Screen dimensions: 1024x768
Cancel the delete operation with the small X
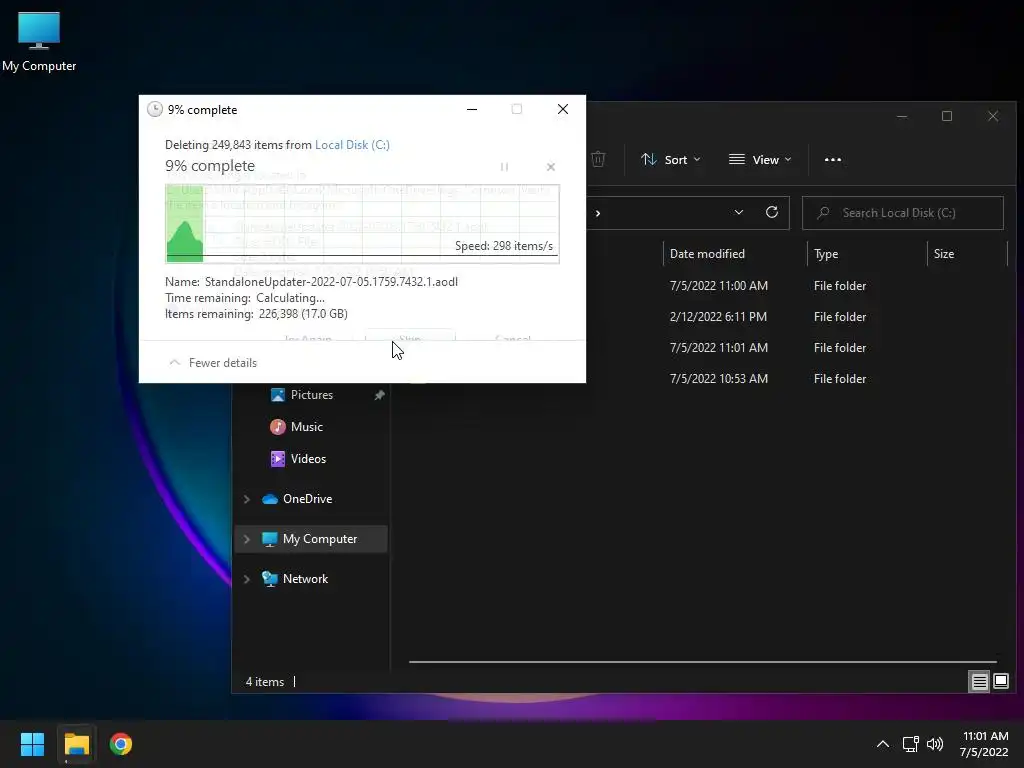click(x=551, y=167)
